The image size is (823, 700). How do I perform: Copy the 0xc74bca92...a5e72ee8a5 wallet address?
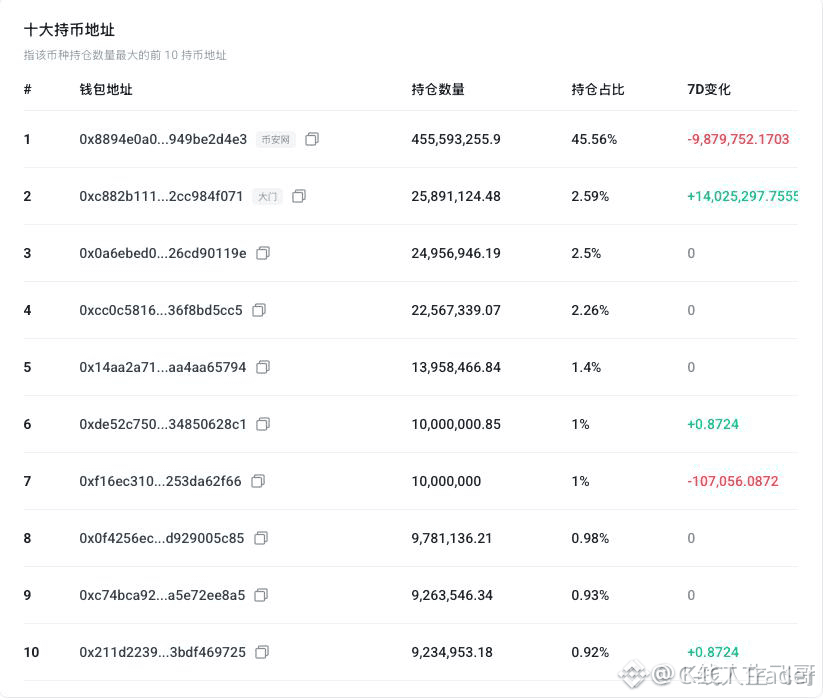click(x=261, y=595)
